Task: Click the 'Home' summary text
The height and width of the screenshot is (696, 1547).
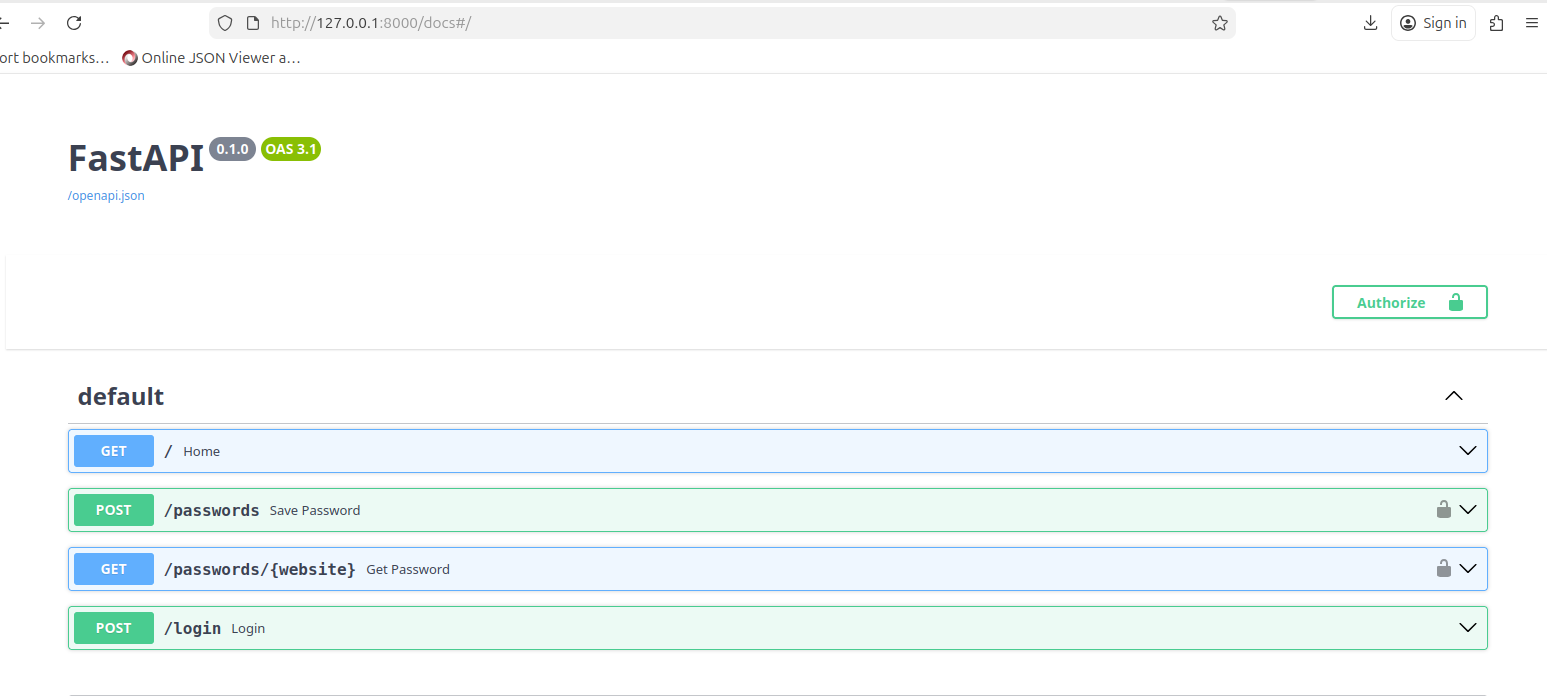Action: tap(201, 451)
